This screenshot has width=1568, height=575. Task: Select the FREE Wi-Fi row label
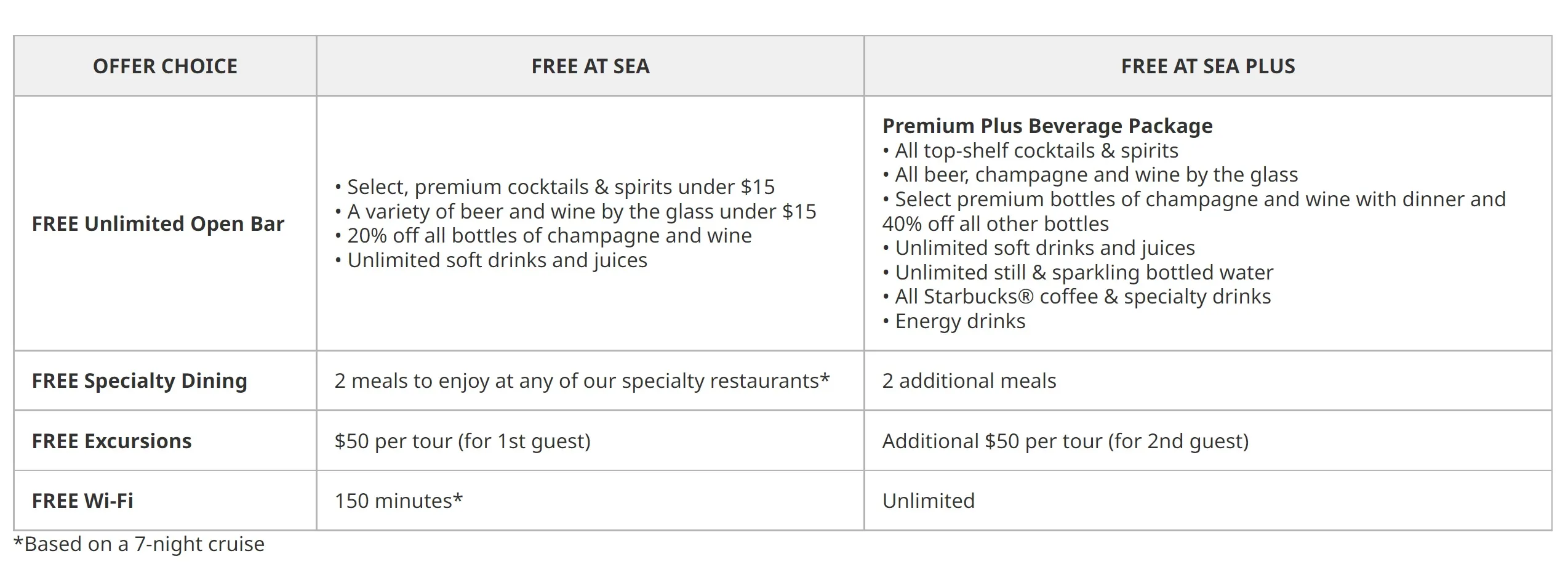pyautogui.click(x=82, y=501)
